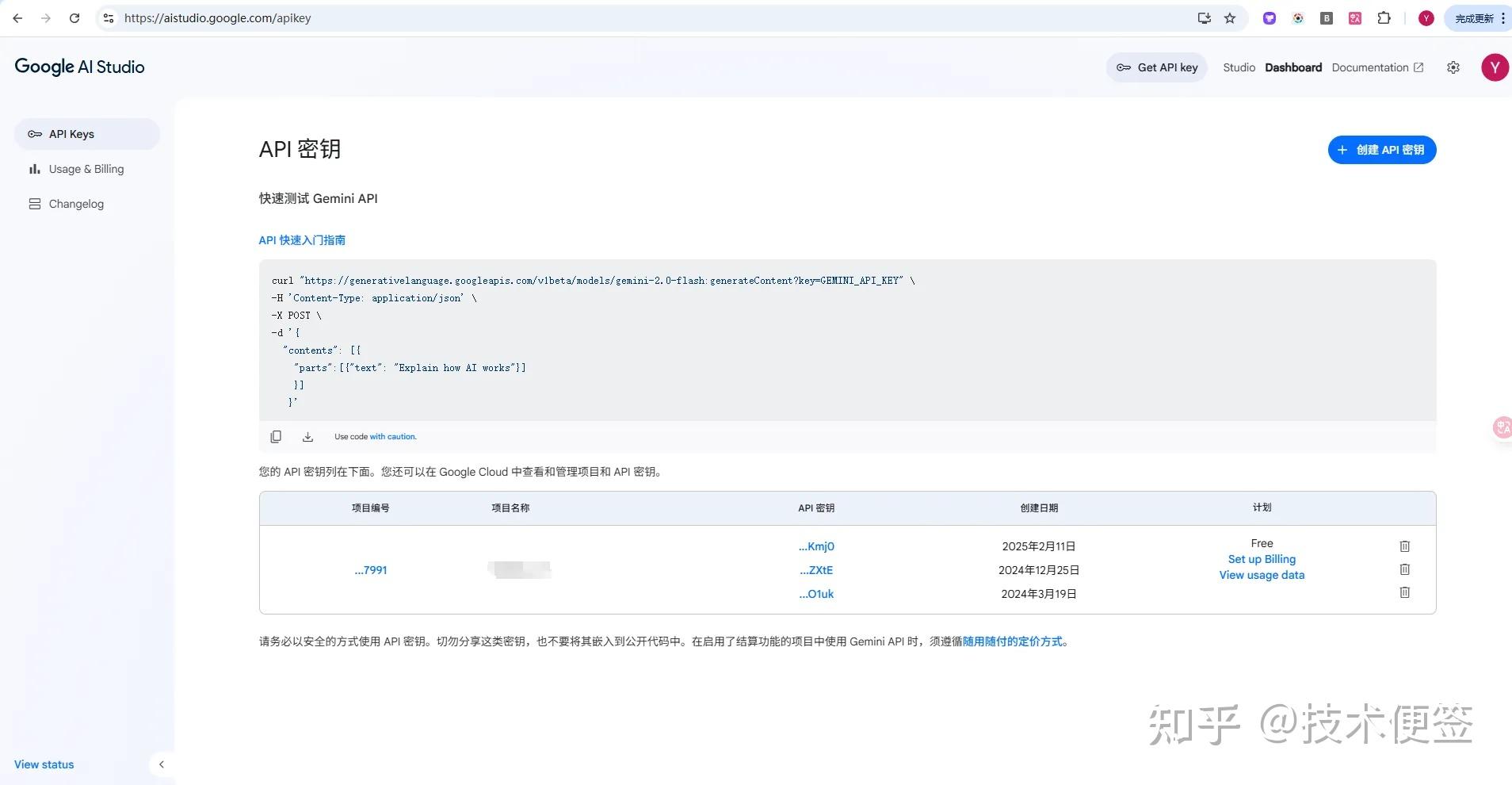This screenshot has width=1512, height=785.
Task: Click the 创建 API 密钥 button
Action: (1380, 149)
